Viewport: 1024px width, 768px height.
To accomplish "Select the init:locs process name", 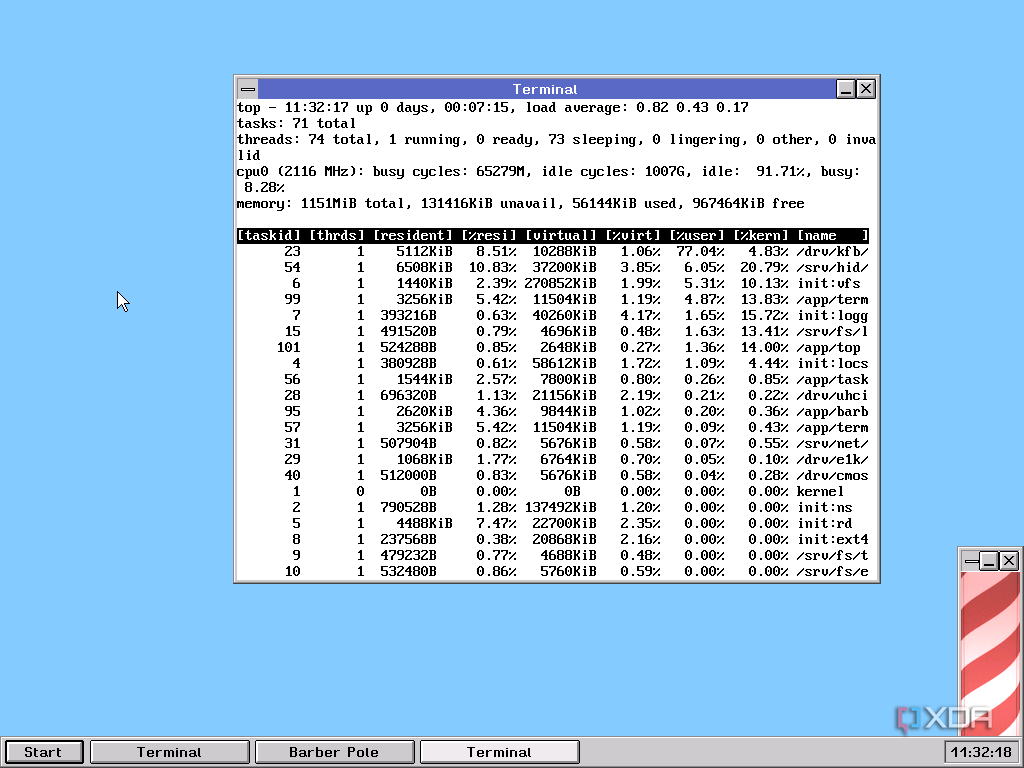I will pyautogui.click(x=833, y=363).
